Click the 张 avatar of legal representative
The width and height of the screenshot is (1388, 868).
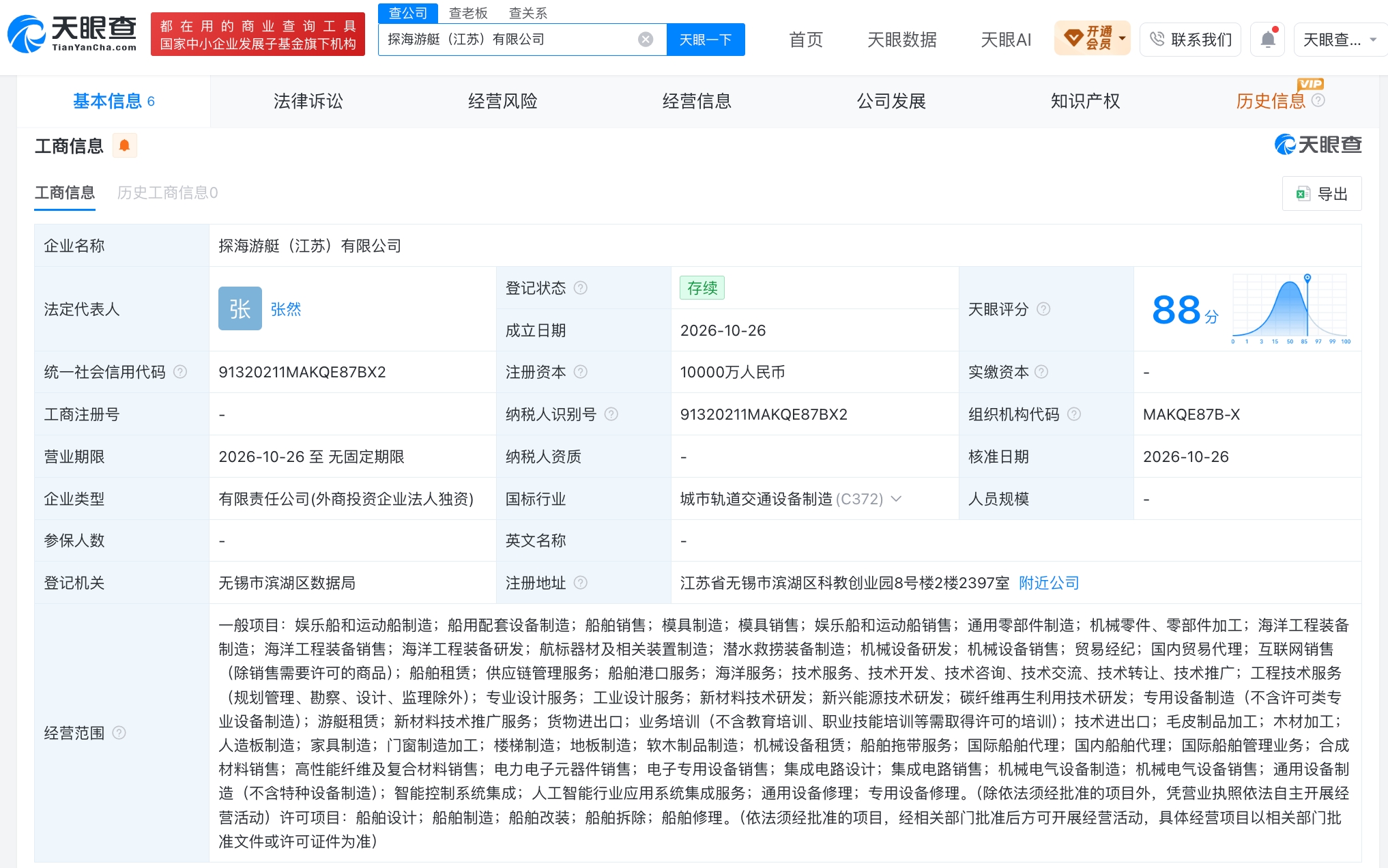coord(240,308)
